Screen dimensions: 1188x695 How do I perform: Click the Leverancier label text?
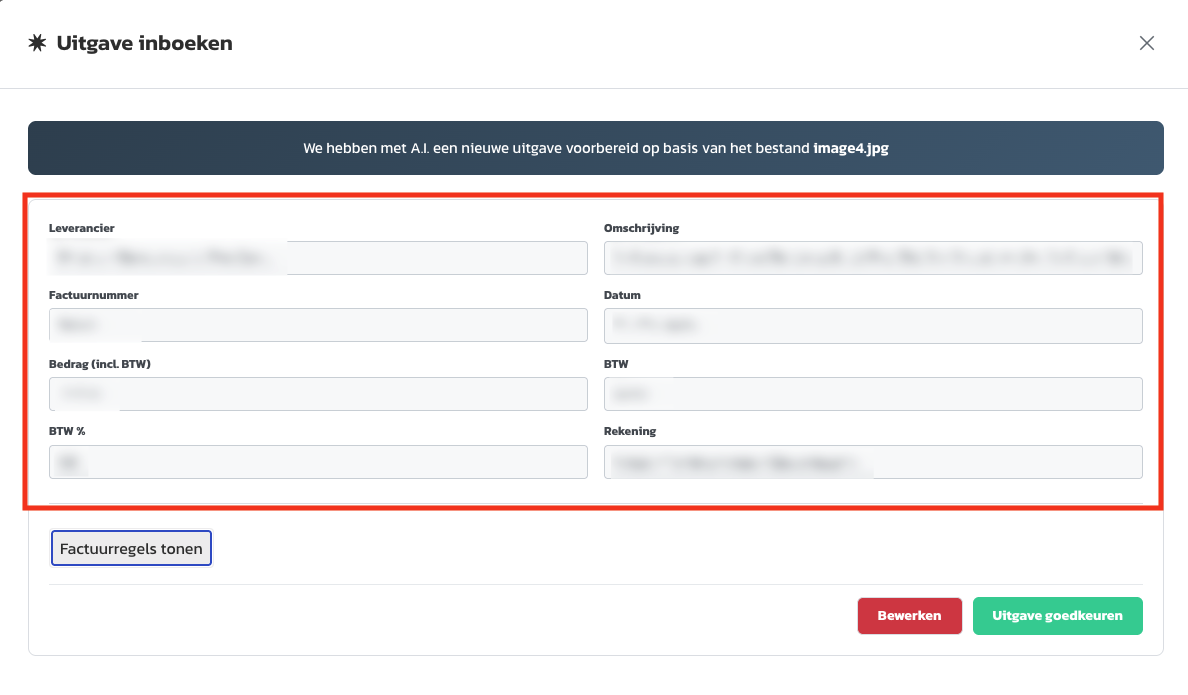coord(82,228)
